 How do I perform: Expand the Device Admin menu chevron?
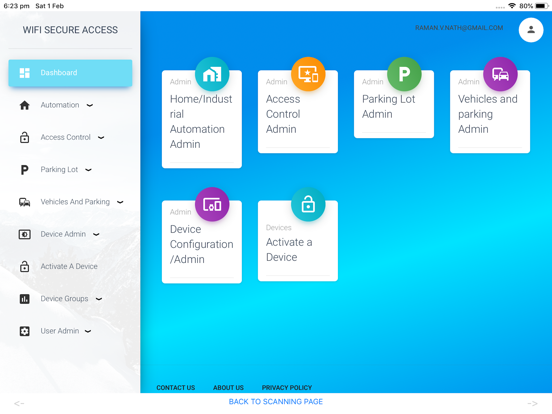click(x=96, y=234)
